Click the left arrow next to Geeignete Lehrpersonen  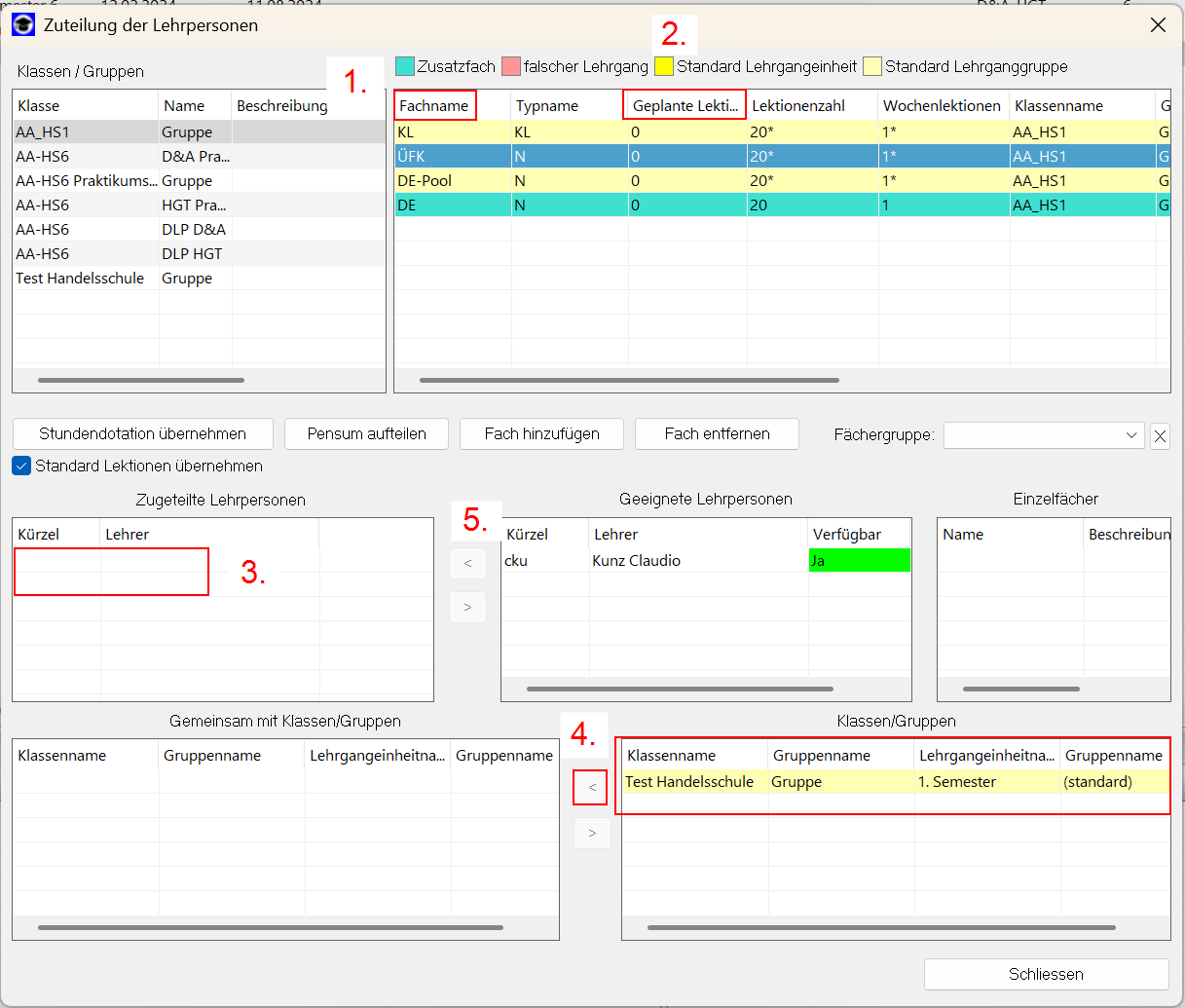click(x=467, y=563)
